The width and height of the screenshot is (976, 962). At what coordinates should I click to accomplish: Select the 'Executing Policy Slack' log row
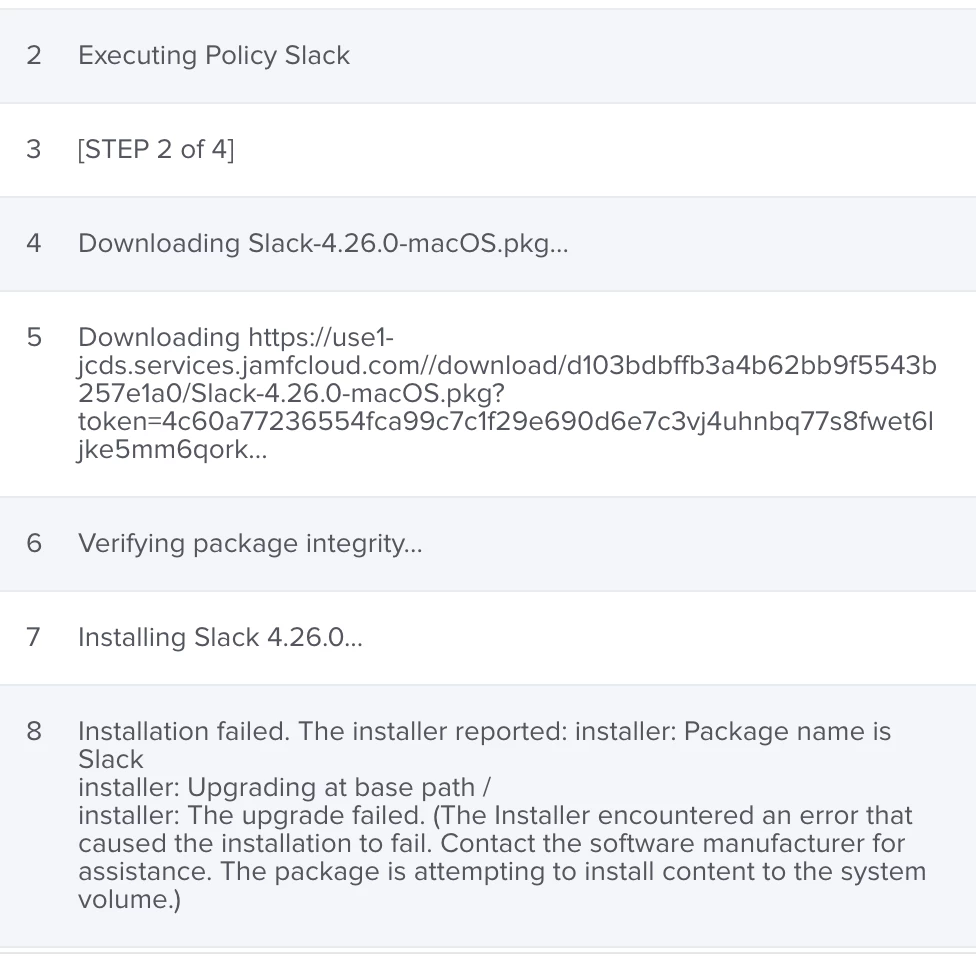pos(488,56)
